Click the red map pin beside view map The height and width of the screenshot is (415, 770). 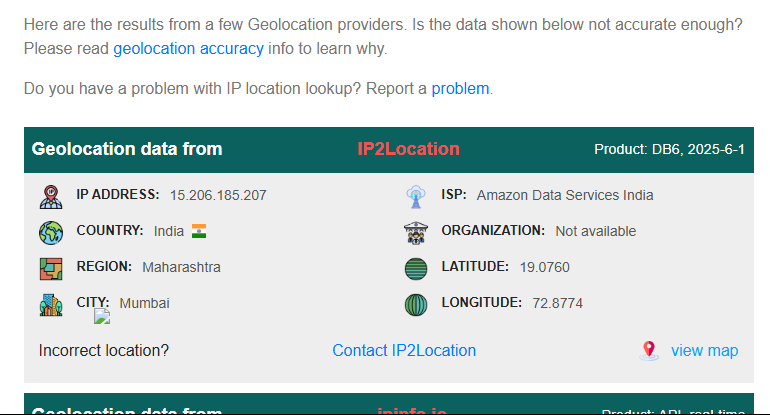(x=649, y=351)
